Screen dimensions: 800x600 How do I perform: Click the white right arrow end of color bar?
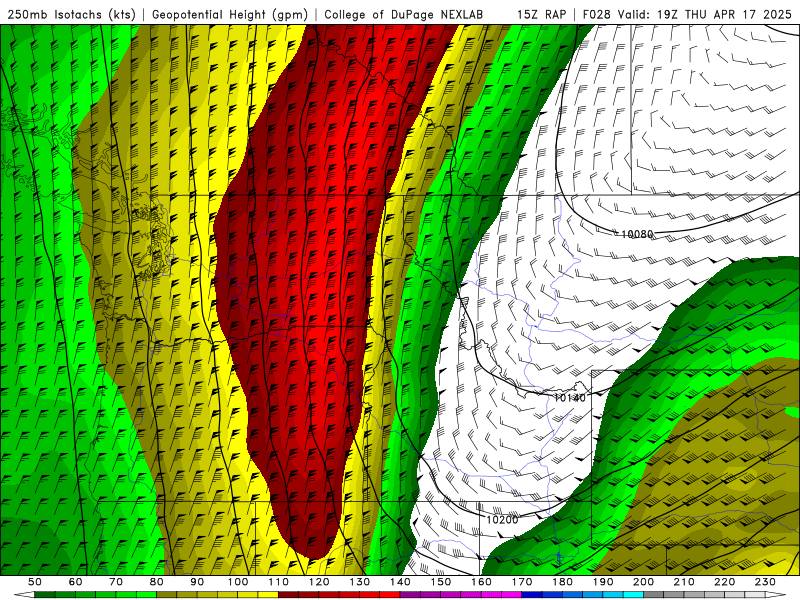pyautogui.click(x=776, y=594)
